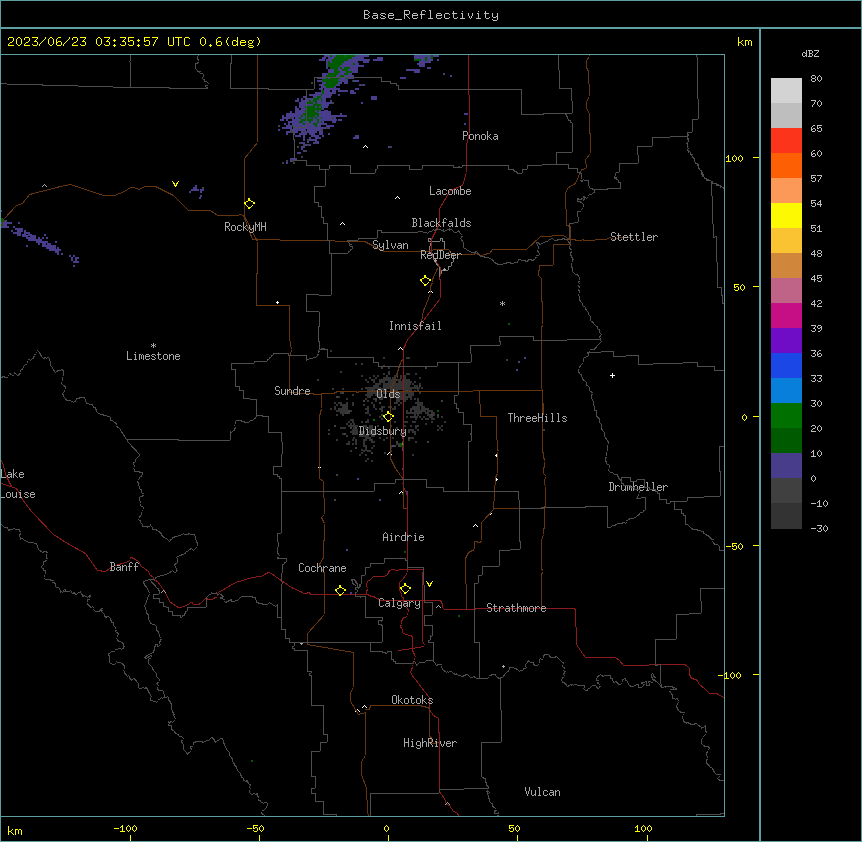Click the Olds label
Image resolution: width=862 pixels, height=842 pixels.
388,394
